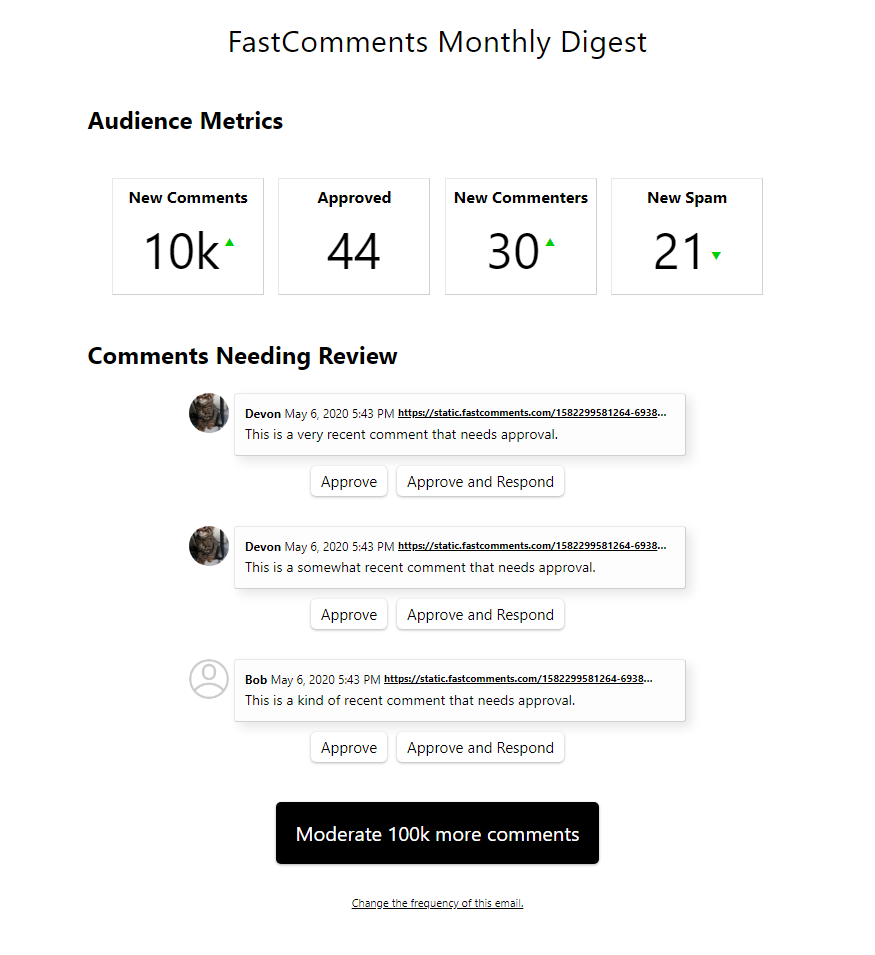
Task: Approve Bob's kind of recent comment
Action: tap(349, 748)
